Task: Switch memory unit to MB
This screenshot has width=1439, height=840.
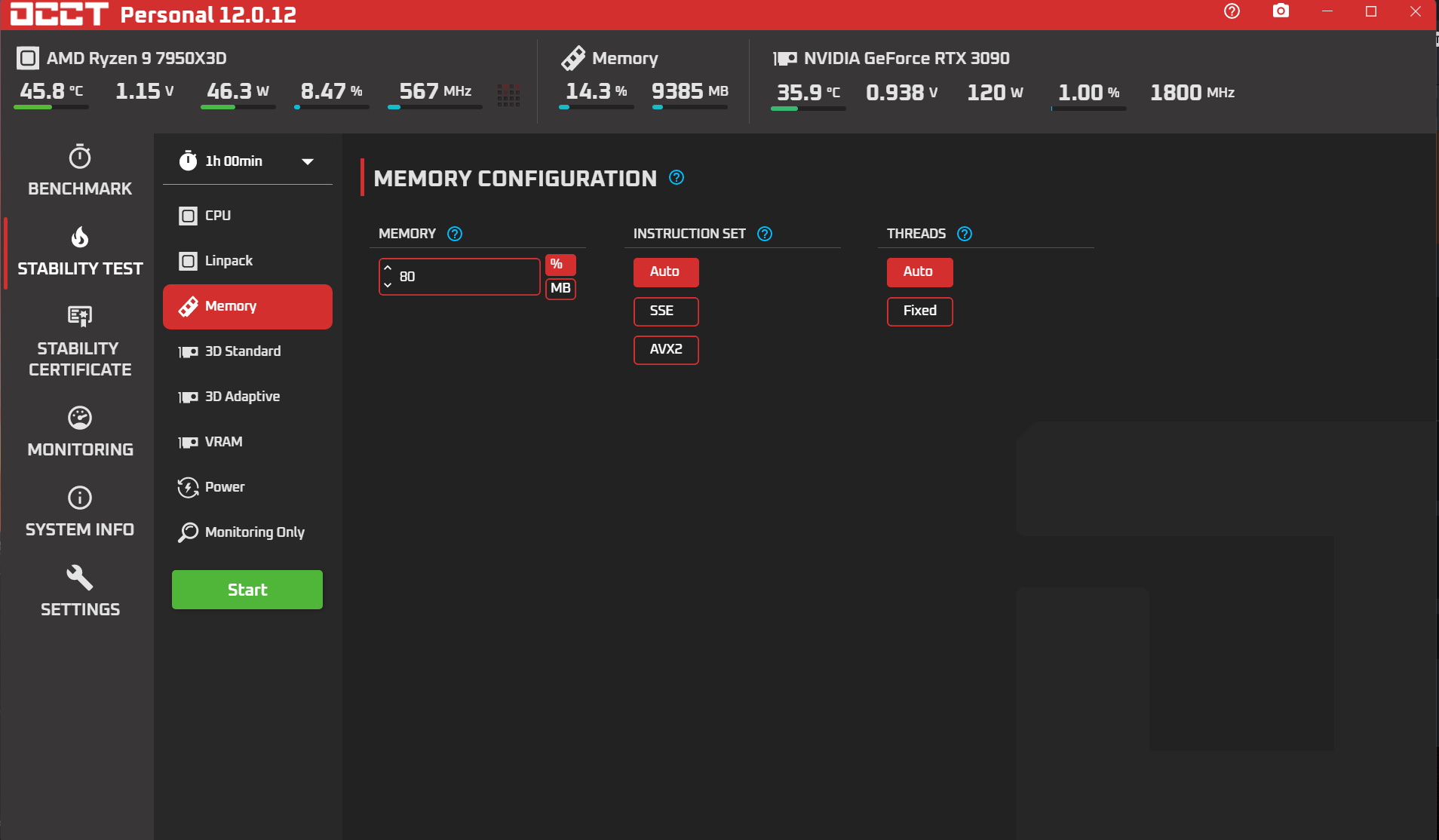Action: coord(560,288)
